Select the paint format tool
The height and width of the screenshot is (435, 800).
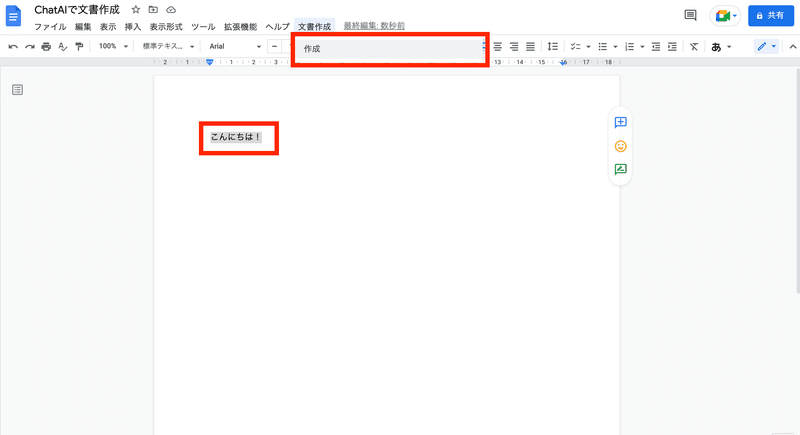point(79,47)
